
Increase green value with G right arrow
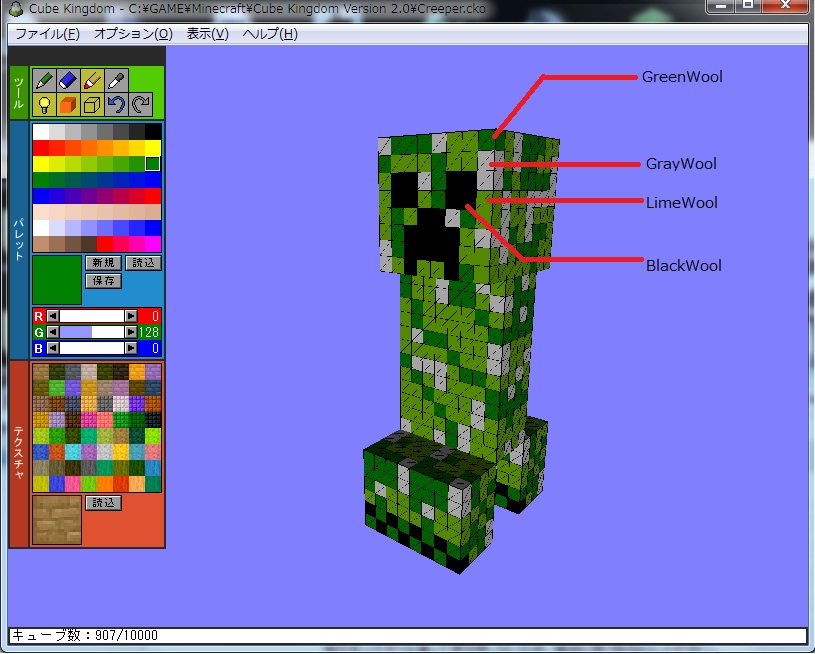(x=130, y=332)
